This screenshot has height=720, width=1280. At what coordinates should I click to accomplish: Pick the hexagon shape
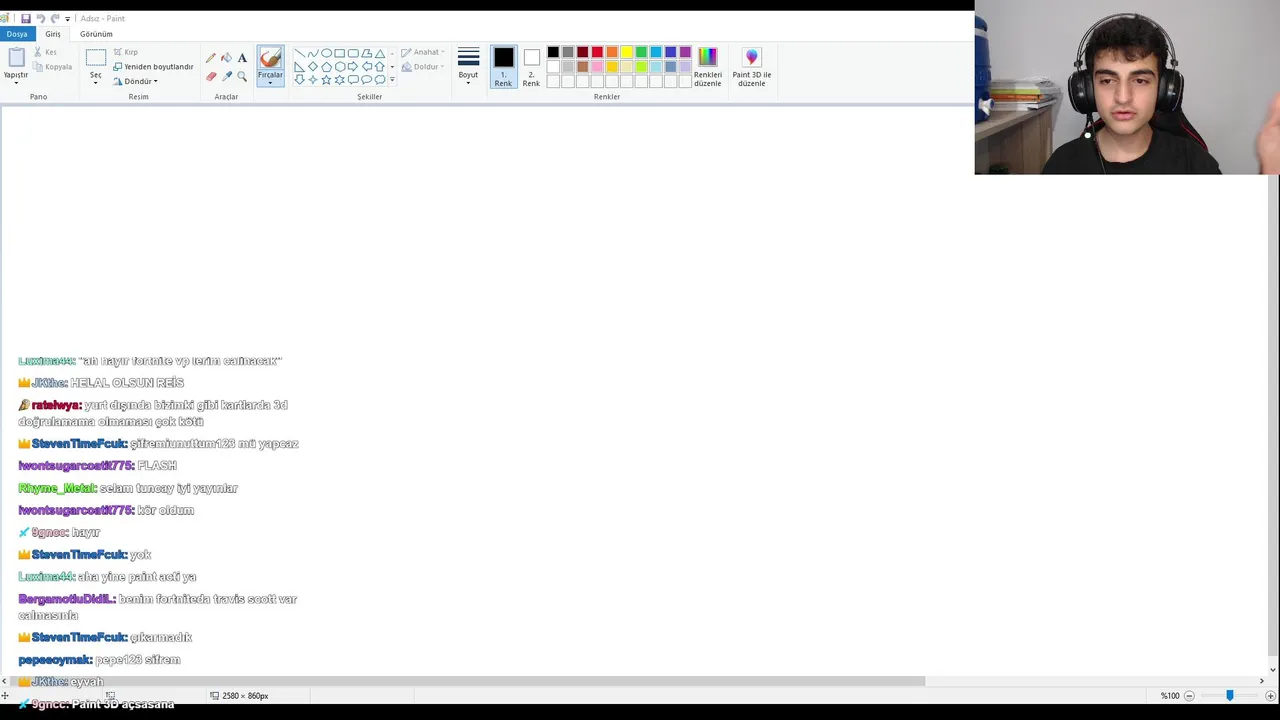(x=340, y=67)
